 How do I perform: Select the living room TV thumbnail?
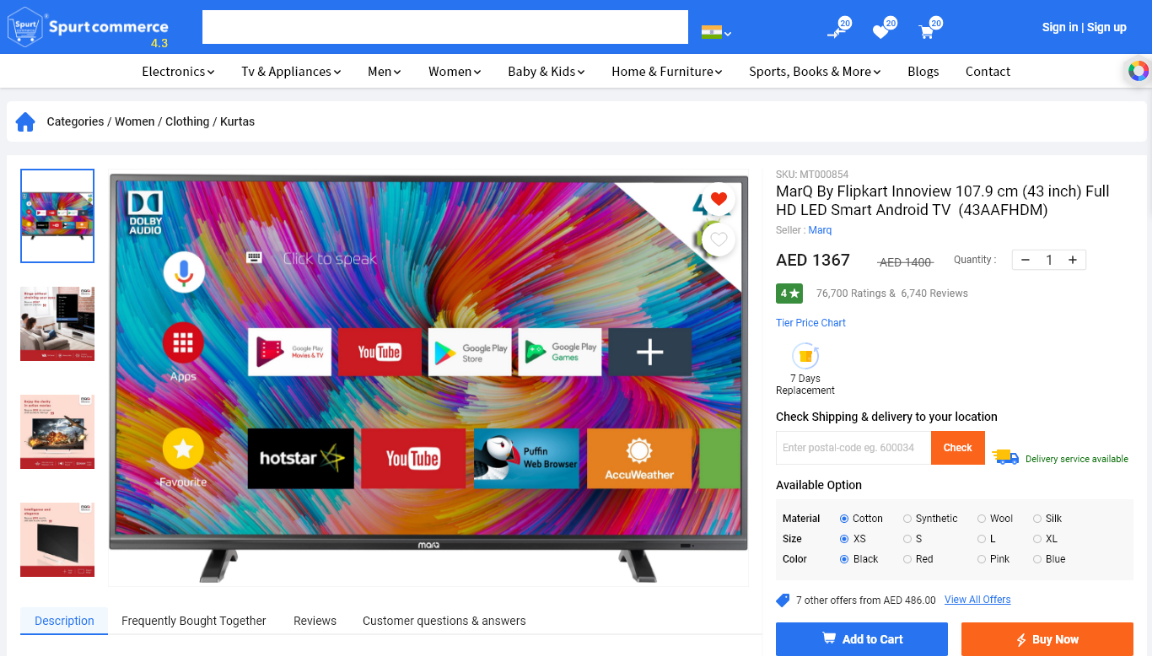[x=57, y=323]
